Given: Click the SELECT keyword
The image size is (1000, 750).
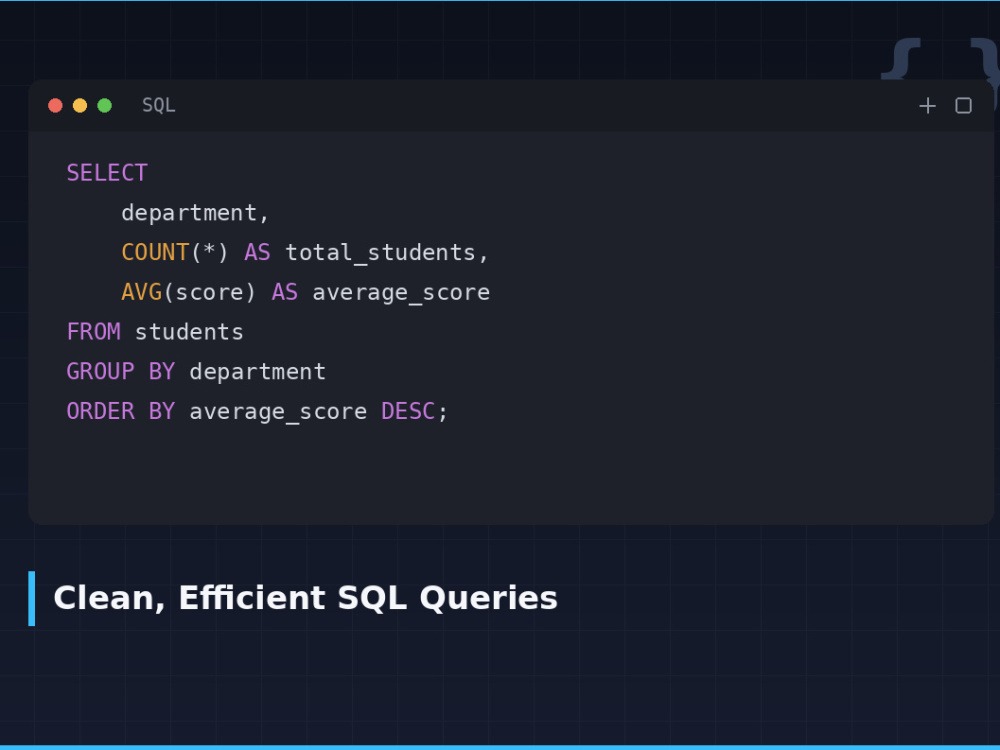Looking at the screenshot, I should click(107, 173).
